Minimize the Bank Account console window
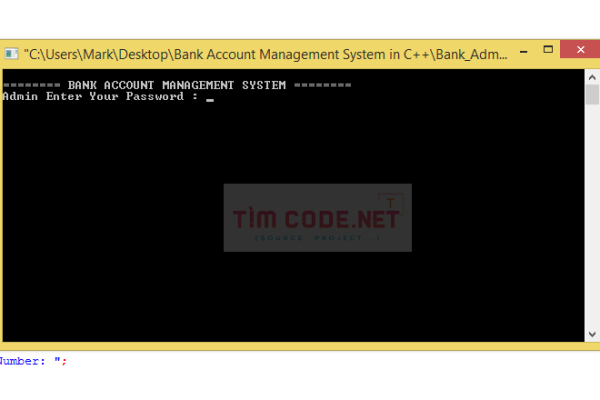Viewport: 600px width, 400px height. [523, 52]
